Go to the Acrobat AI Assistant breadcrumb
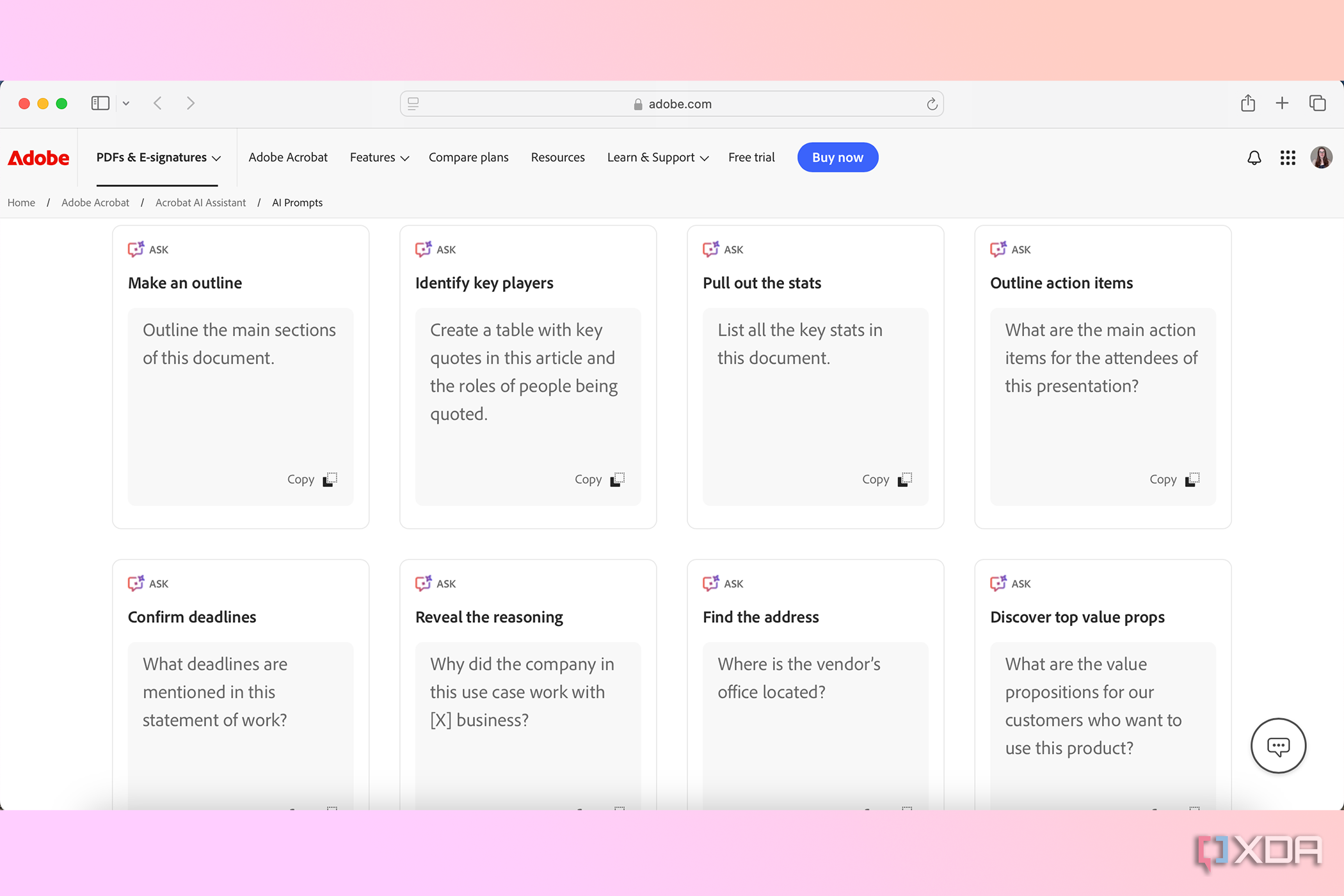 tap(200, 203)
